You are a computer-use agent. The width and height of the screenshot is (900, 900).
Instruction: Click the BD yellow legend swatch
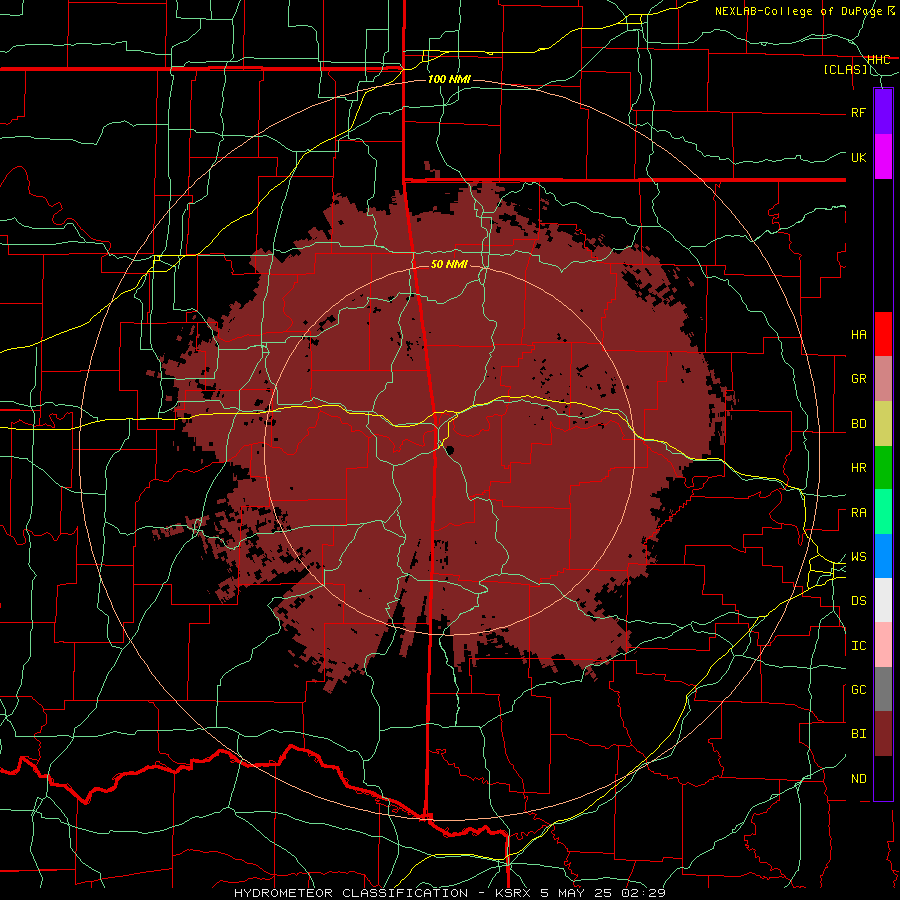(883, 424)
